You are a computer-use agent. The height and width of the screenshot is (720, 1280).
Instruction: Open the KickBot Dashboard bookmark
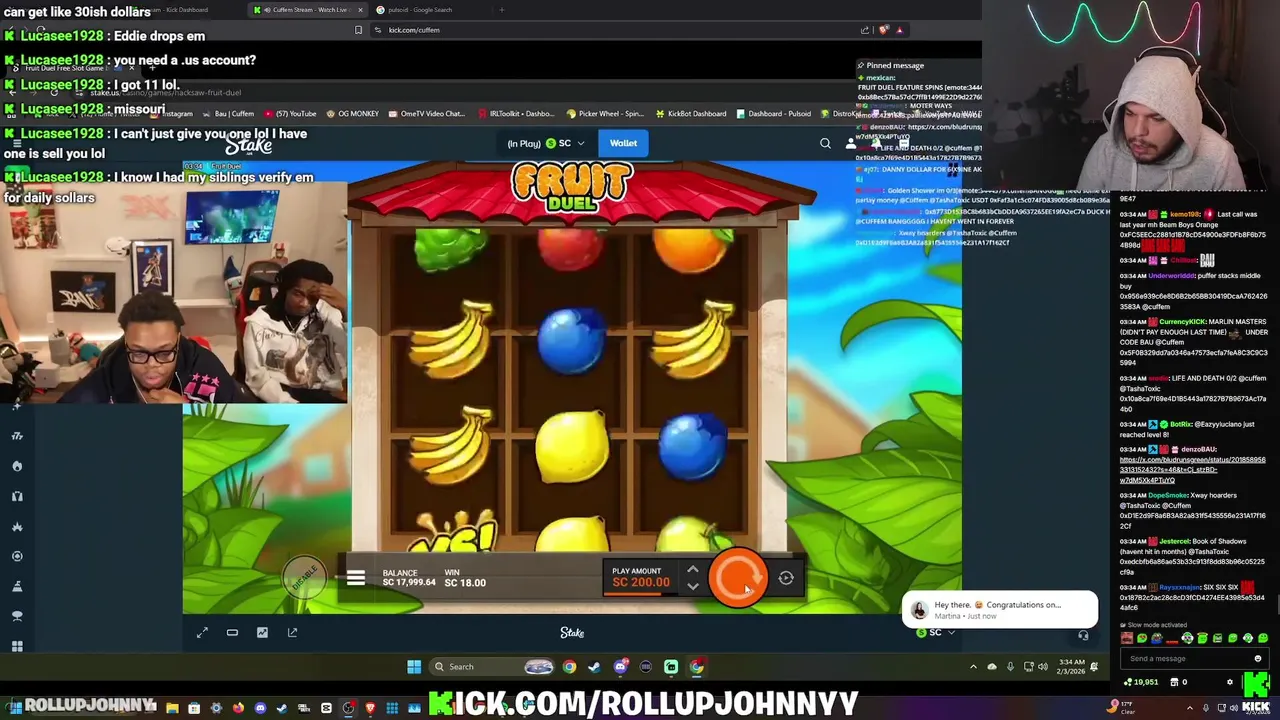691,114
